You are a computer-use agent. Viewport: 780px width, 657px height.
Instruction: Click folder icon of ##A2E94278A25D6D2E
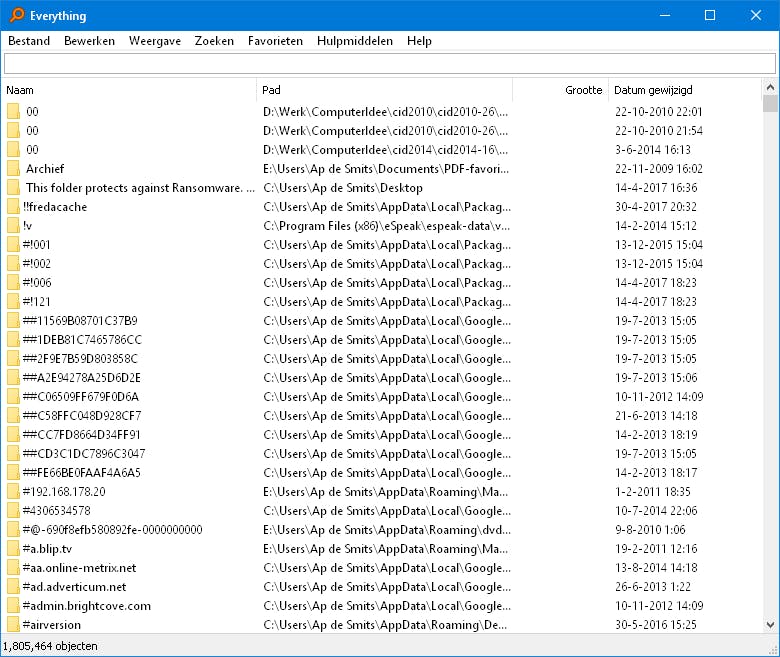13,377
